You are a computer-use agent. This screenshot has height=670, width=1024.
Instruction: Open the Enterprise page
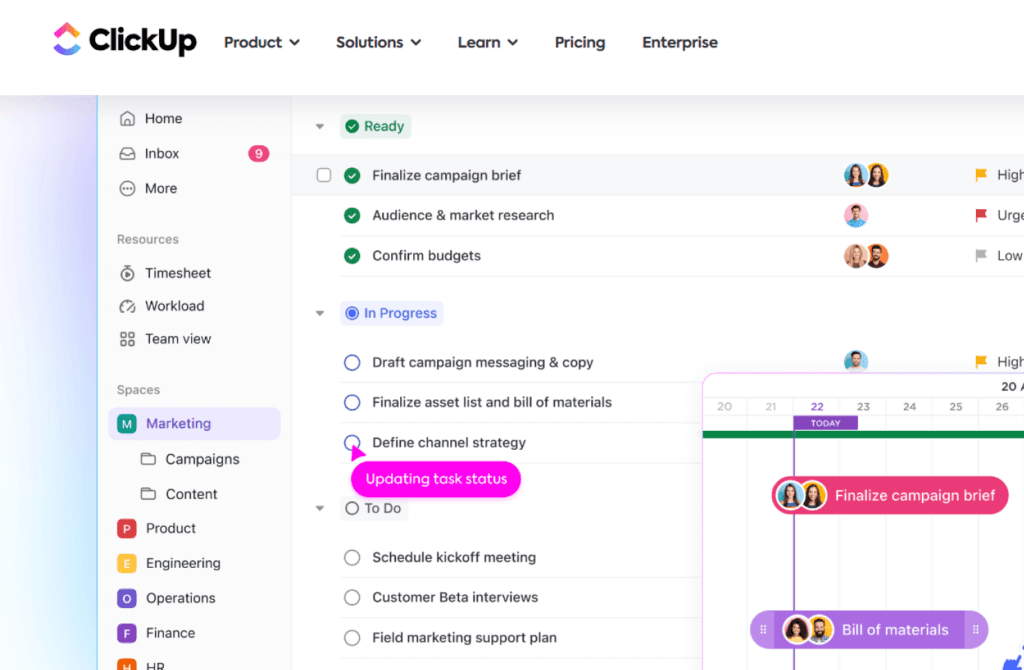[x=680, y=42]
